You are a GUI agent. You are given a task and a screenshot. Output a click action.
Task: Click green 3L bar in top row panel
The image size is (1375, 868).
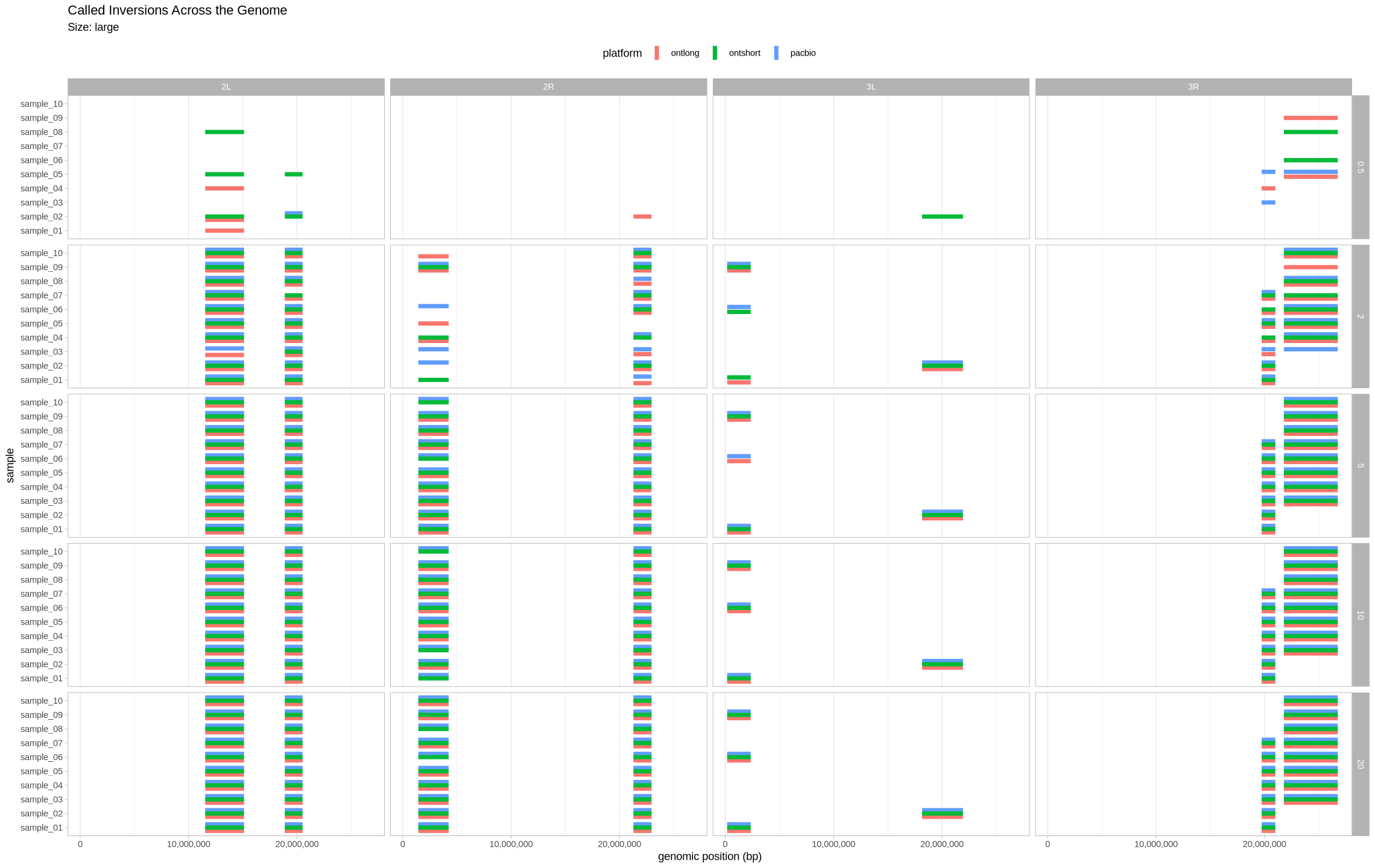click(x=942, y=216)
